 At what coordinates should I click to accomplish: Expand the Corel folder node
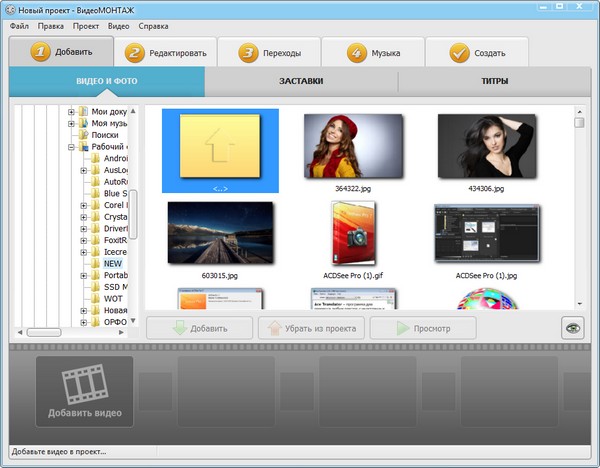tap(84, 205)
